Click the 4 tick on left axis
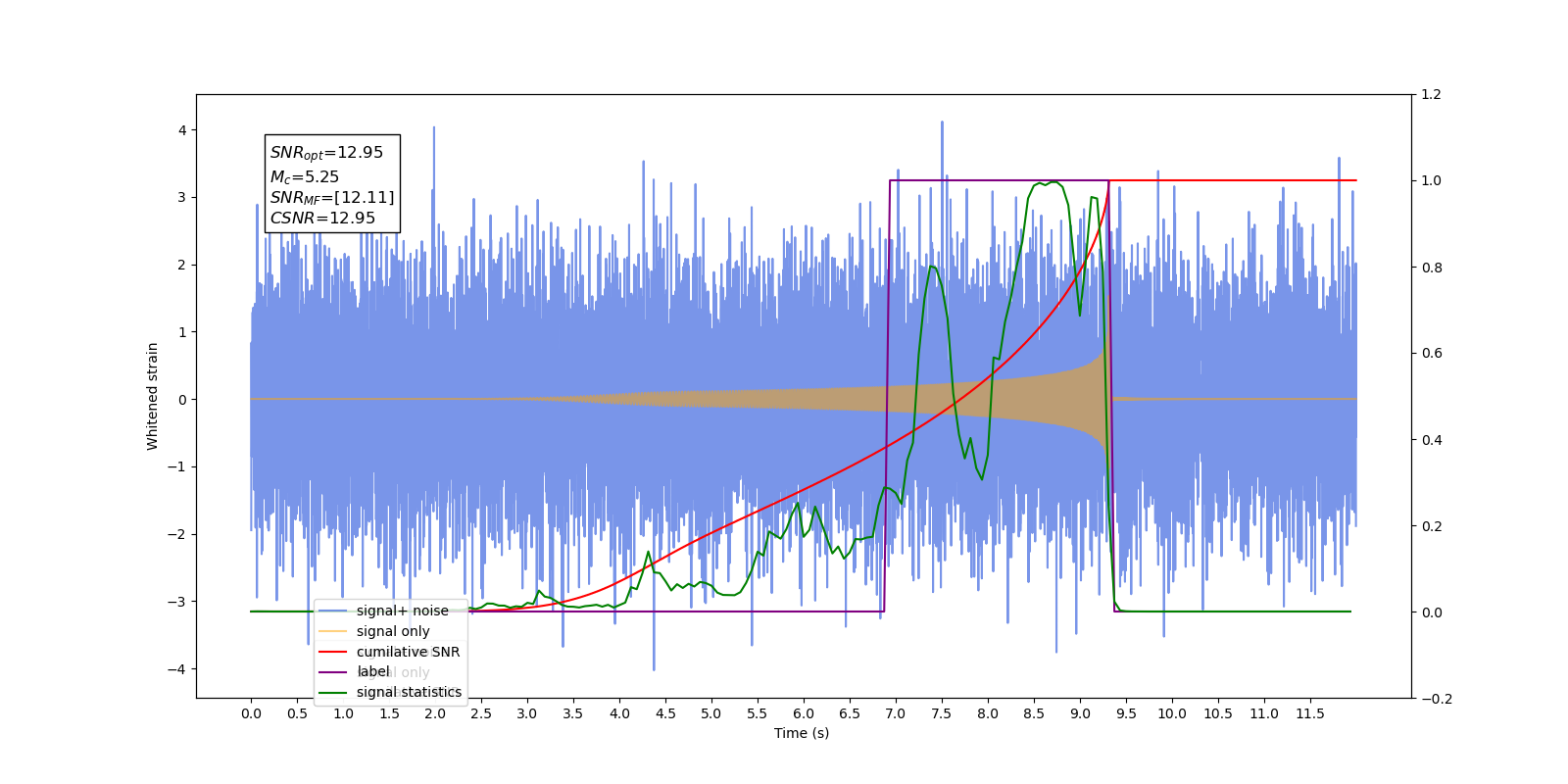 click(182, 130)
